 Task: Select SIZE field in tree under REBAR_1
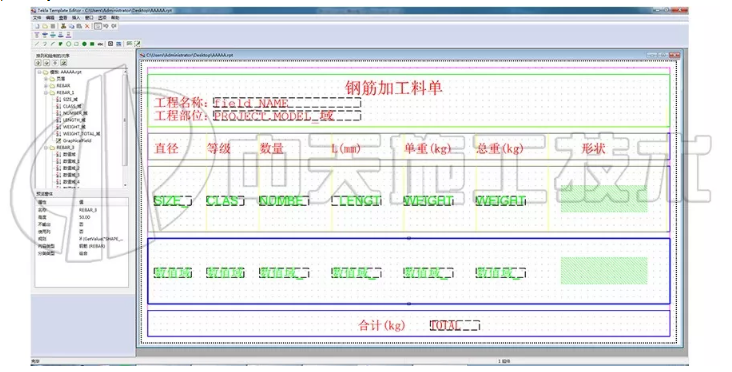[70, 99]
